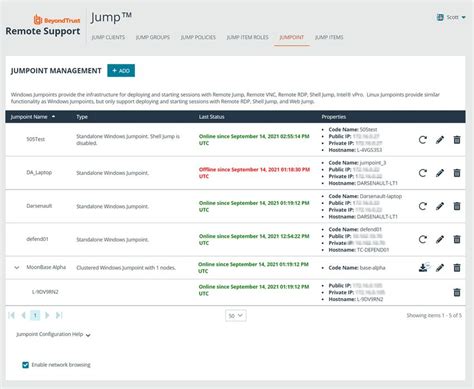474x389 pixels.
Task: Click DA_Laptop Offline status text
Action: click(254, 173)
